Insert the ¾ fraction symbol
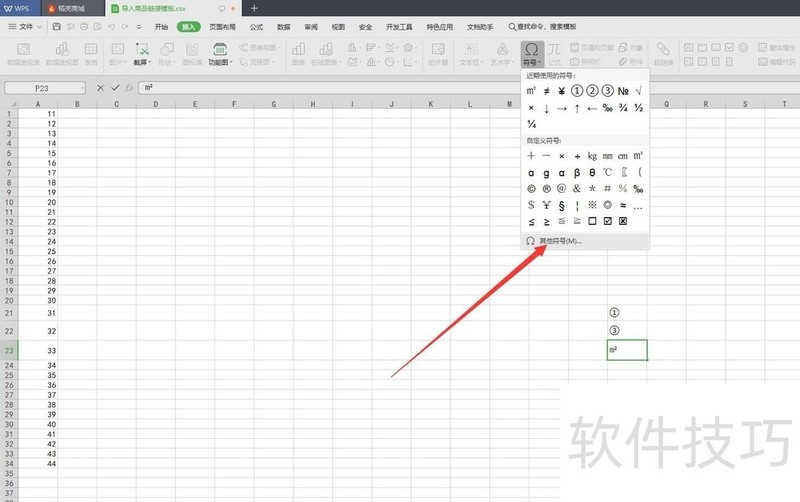 [623, 108]
